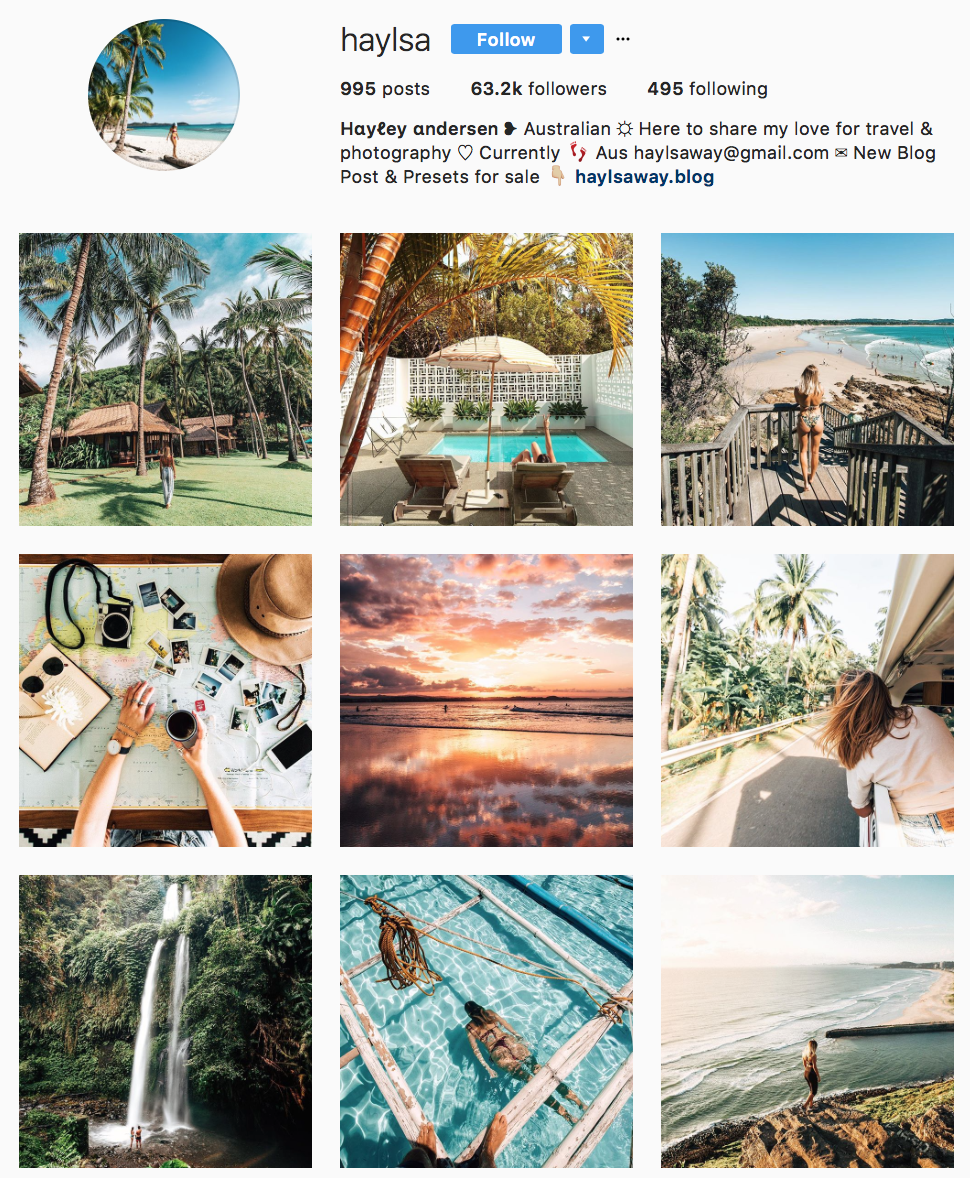
Task: Open the three-dot options menu
Action: point(623,39)
